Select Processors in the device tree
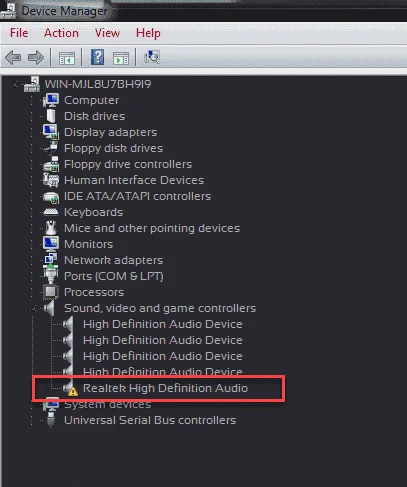 point(94,292)
